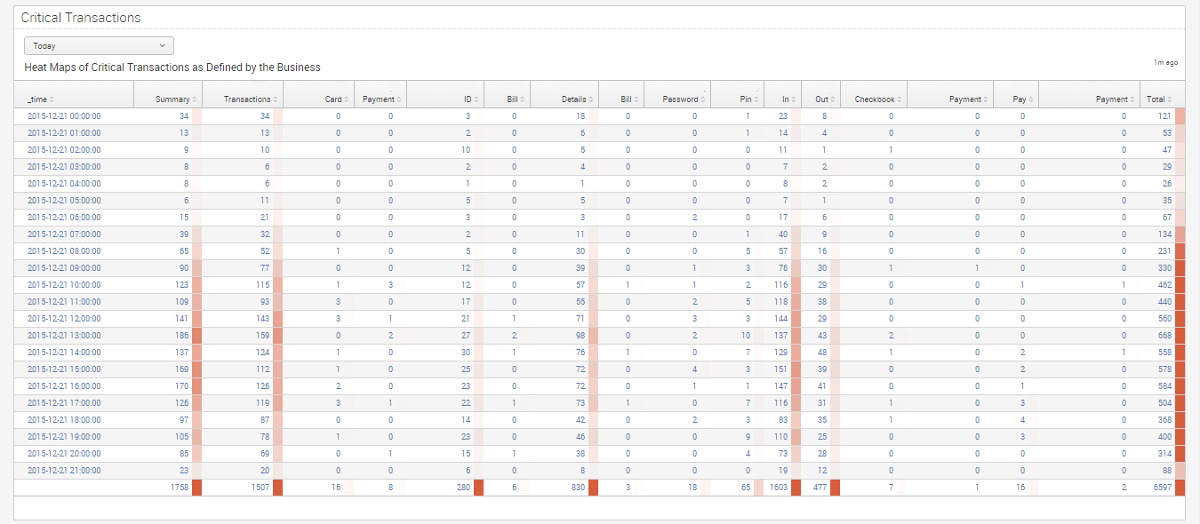
Task: Select the Out column header
Action: coord(820,100)
